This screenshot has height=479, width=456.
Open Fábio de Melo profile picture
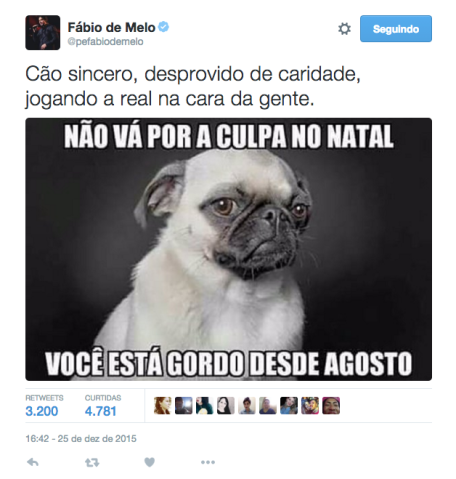tap(43, 33)
